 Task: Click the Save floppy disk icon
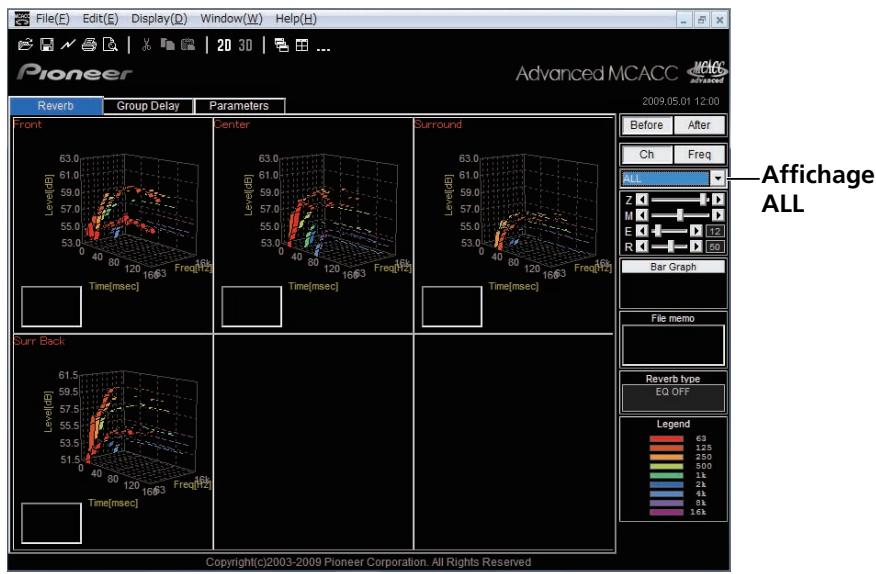click(x=47, y=45)
